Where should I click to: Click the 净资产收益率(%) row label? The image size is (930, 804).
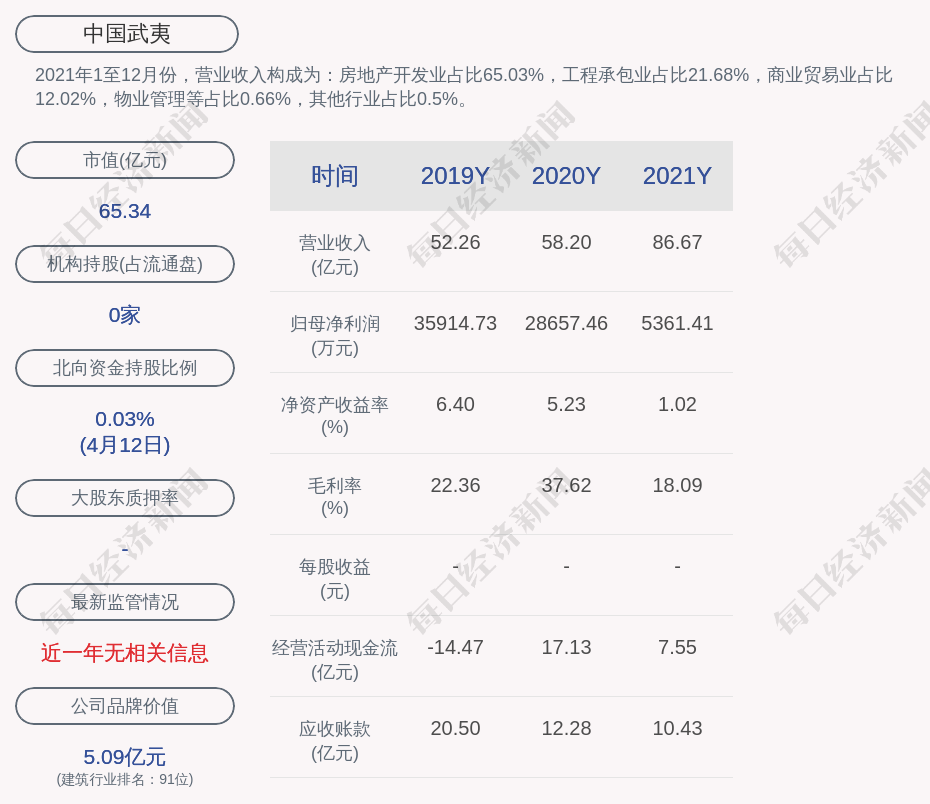click(335, 416)
